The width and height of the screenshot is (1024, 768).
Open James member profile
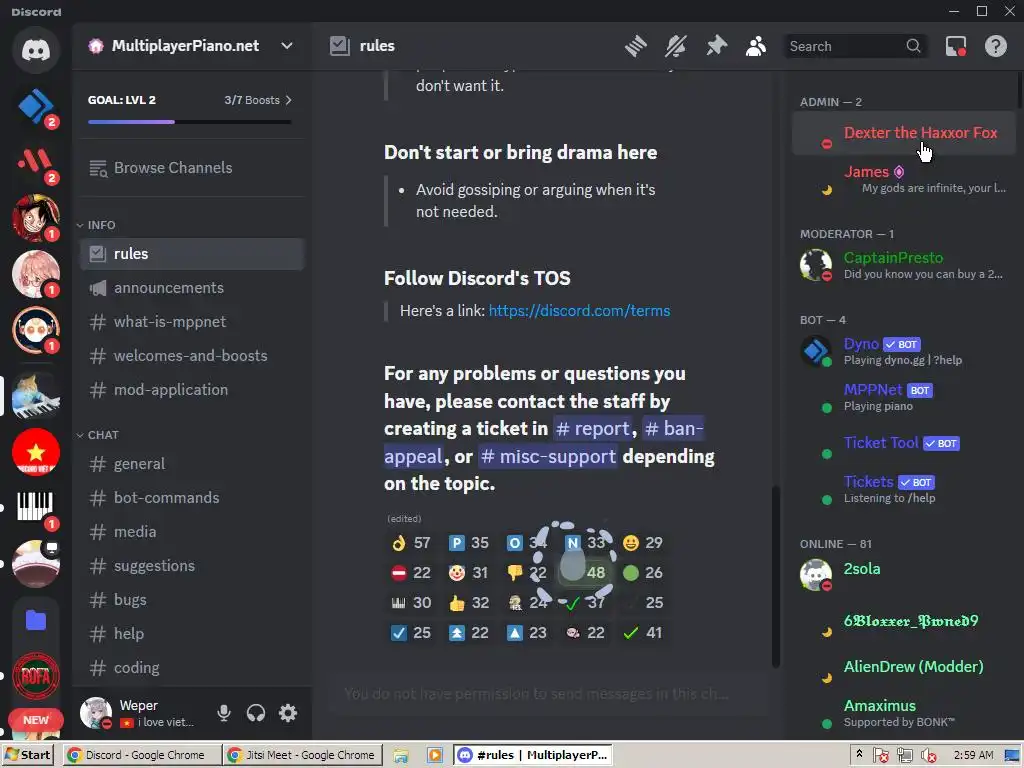click(904, 179)
